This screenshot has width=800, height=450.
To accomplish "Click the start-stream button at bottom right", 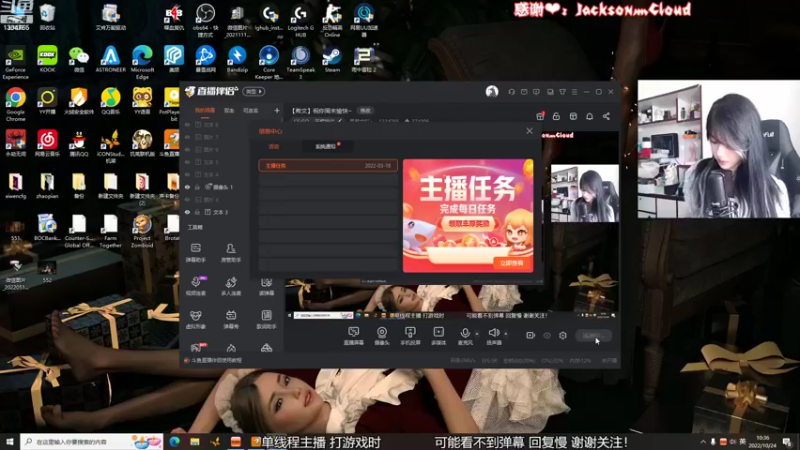I will pyautogui.click(x=593, y=335).
